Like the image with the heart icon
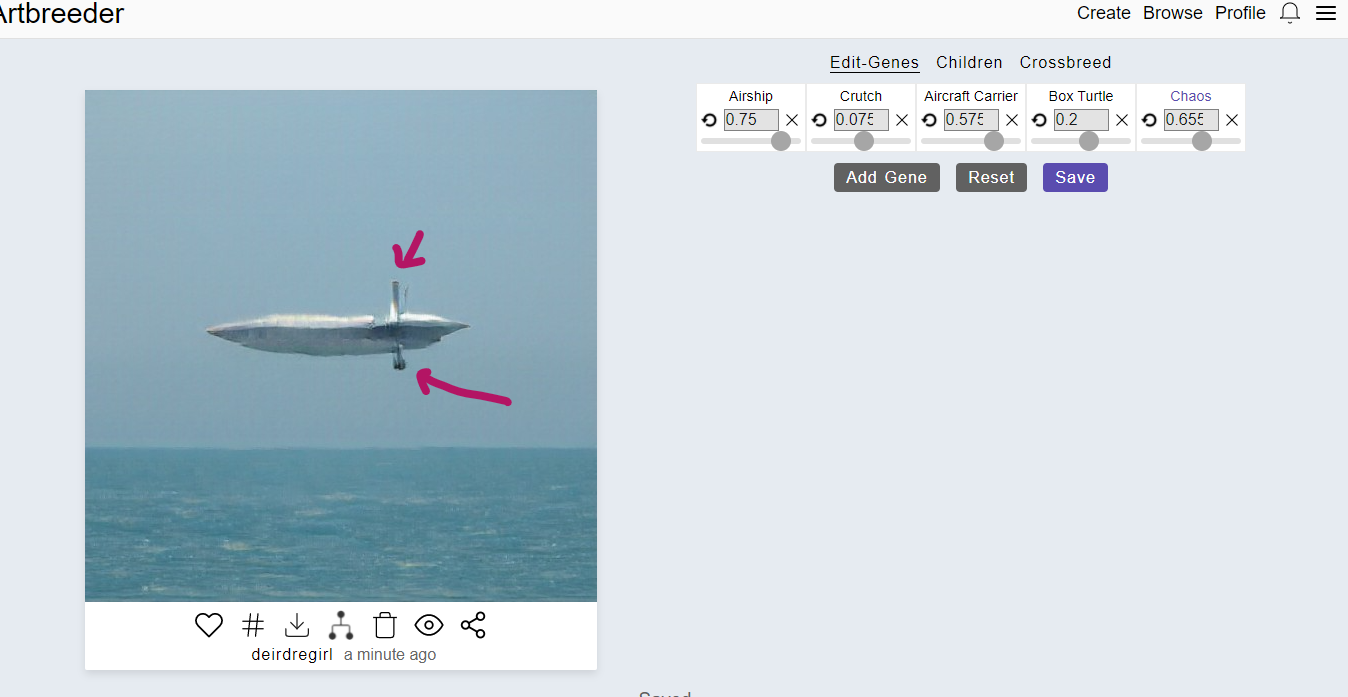 pyautogui.click(x=208, y=626)
